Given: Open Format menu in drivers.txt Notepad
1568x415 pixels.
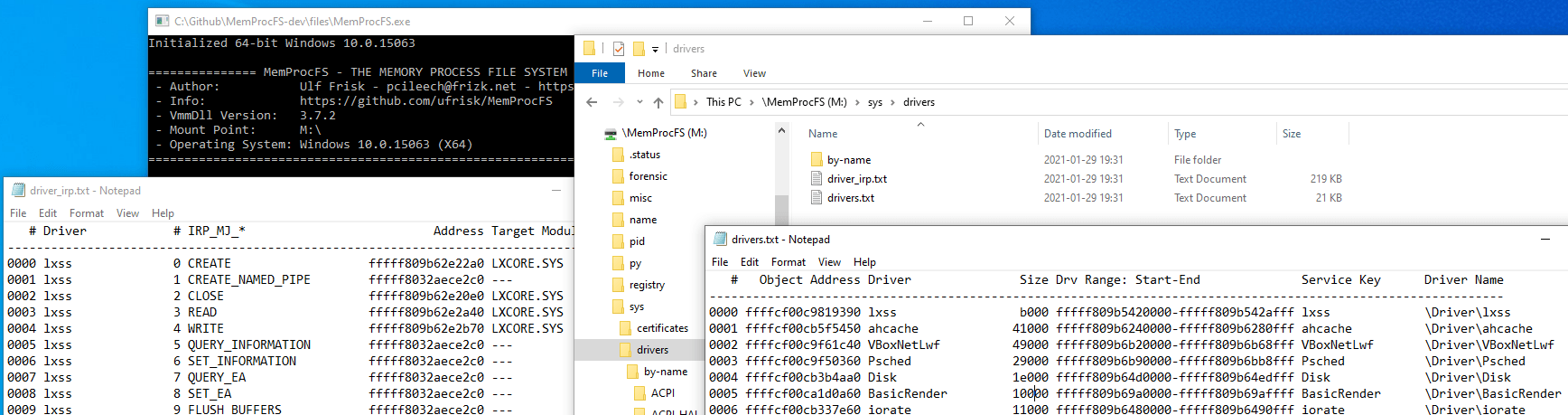Looking at the screenshot, I should coord(789,262).
